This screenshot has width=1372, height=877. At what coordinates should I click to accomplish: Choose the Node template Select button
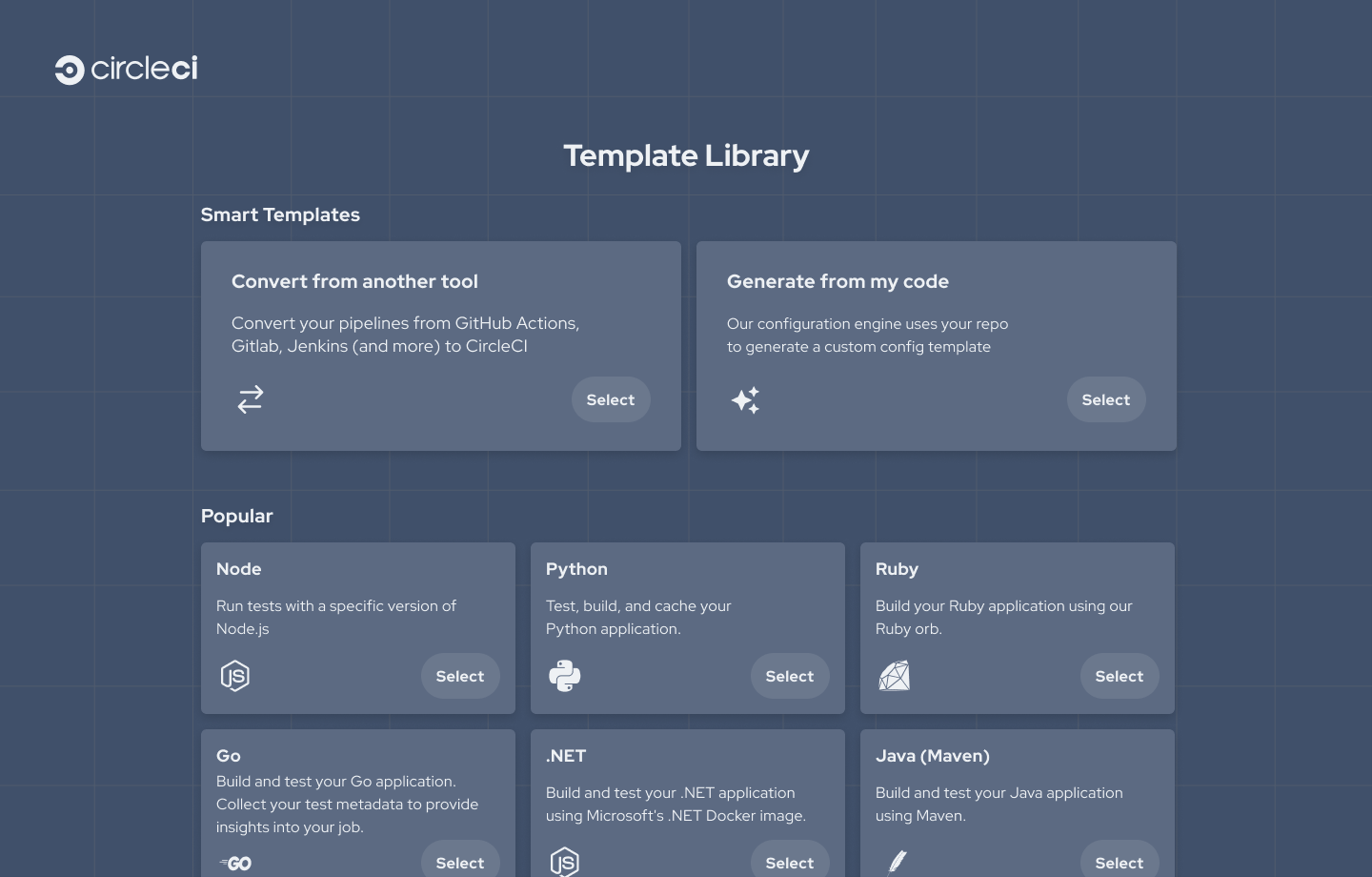(460, 676)
